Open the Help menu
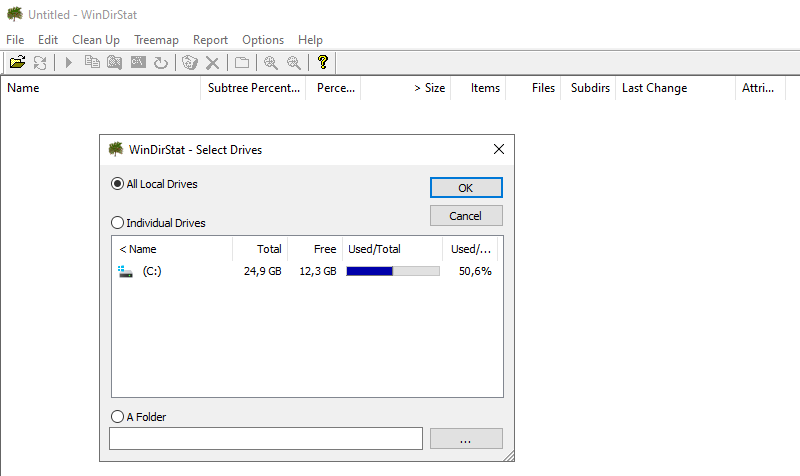800x476 pixels. point(310,40)
